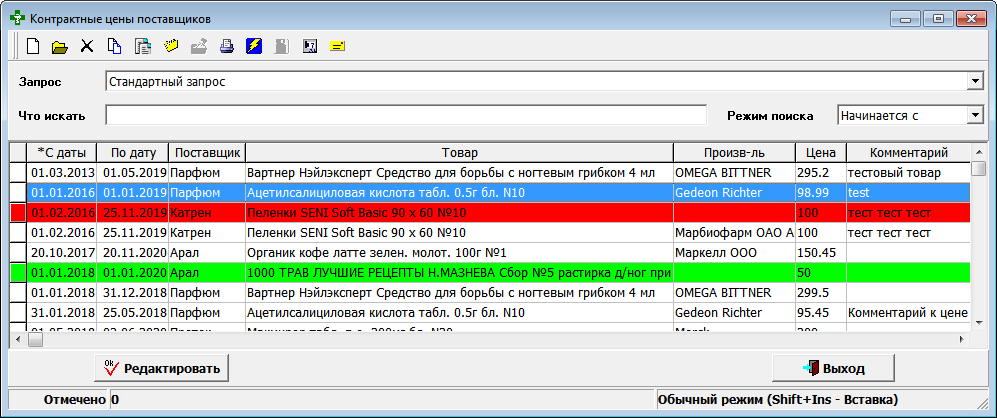Open the Запрос dropdown list
Image resolution: width=997 pixels, height=418 pixels.
click(x=974, y=81)
